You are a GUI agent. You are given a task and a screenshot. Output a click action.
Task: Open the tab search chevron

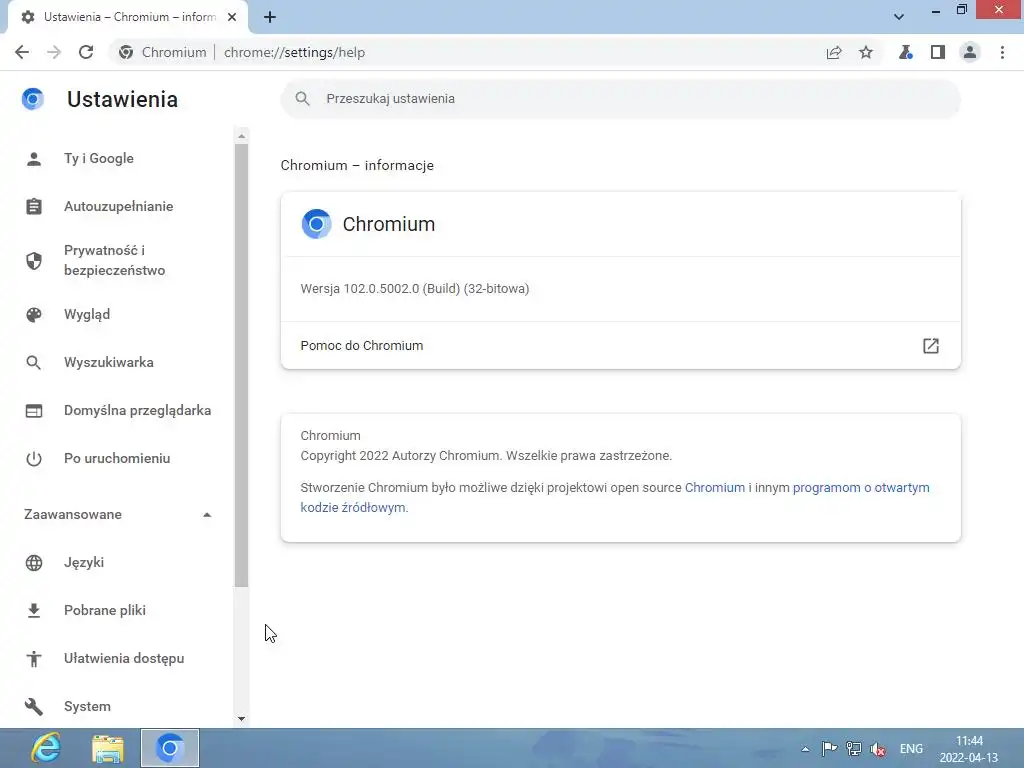coord(899,17)
